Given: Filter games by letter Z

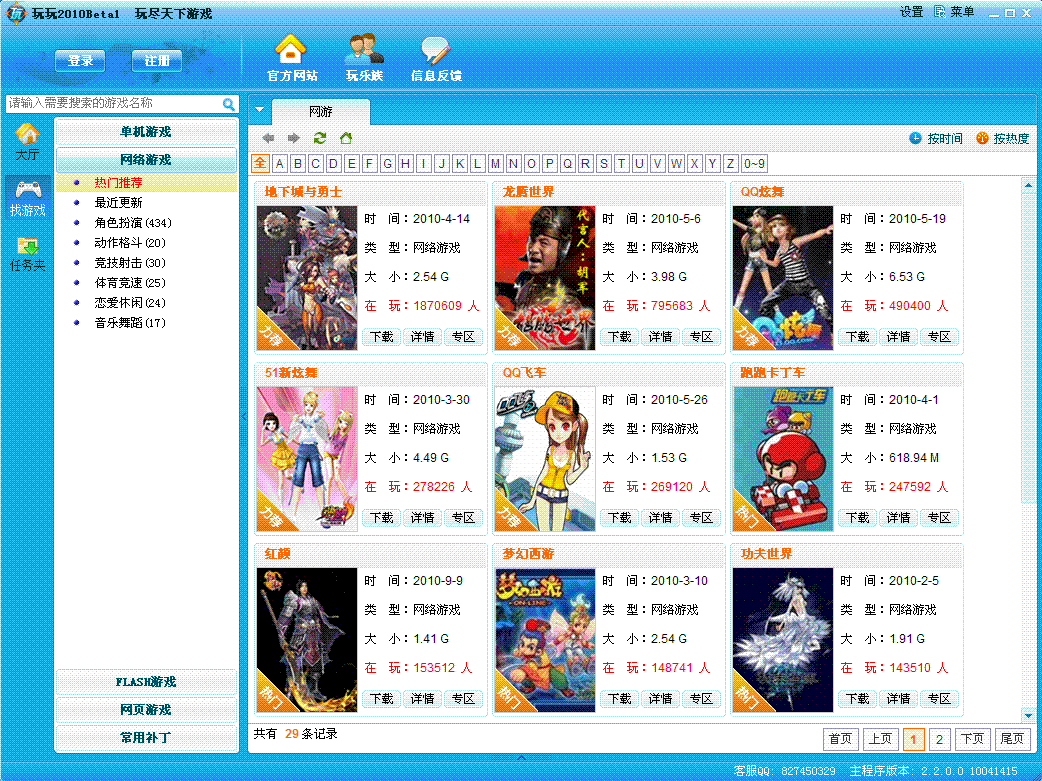Looking at the screenshot, I should (730, 164).
